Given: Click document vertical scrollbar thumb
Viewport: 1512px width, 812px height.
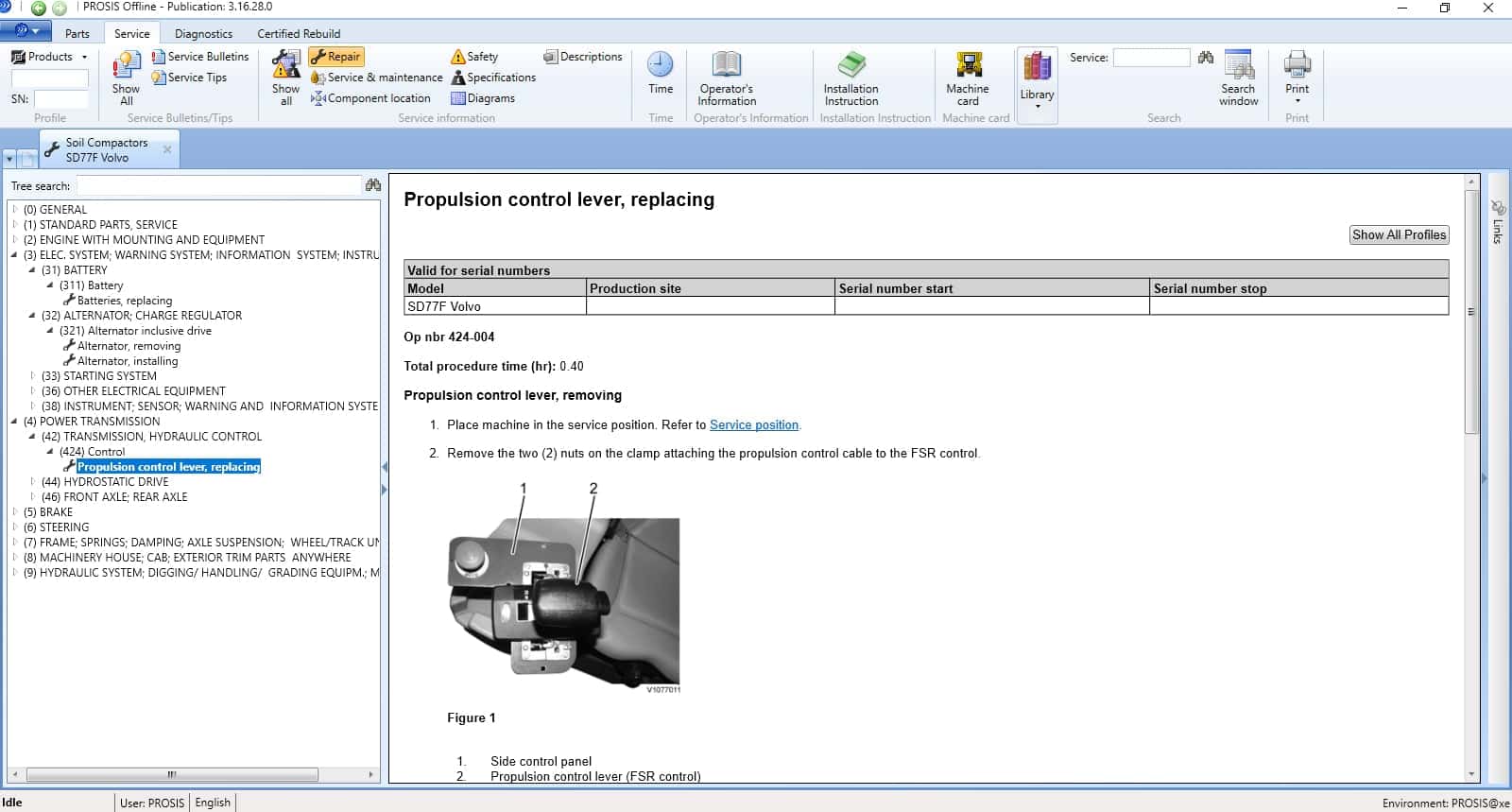Looking at the screenshot, I should [x=1471, y=311].
